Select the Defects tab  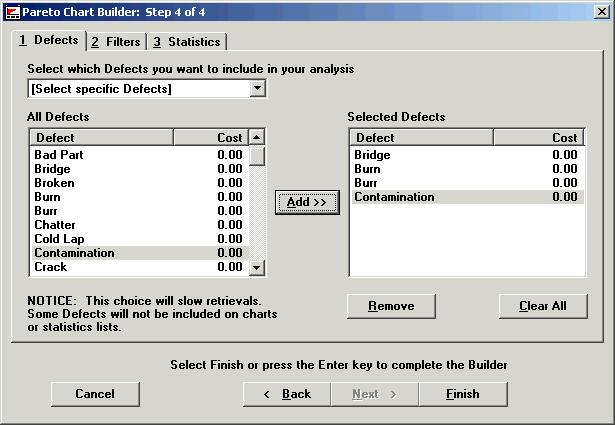click(48, 40)
